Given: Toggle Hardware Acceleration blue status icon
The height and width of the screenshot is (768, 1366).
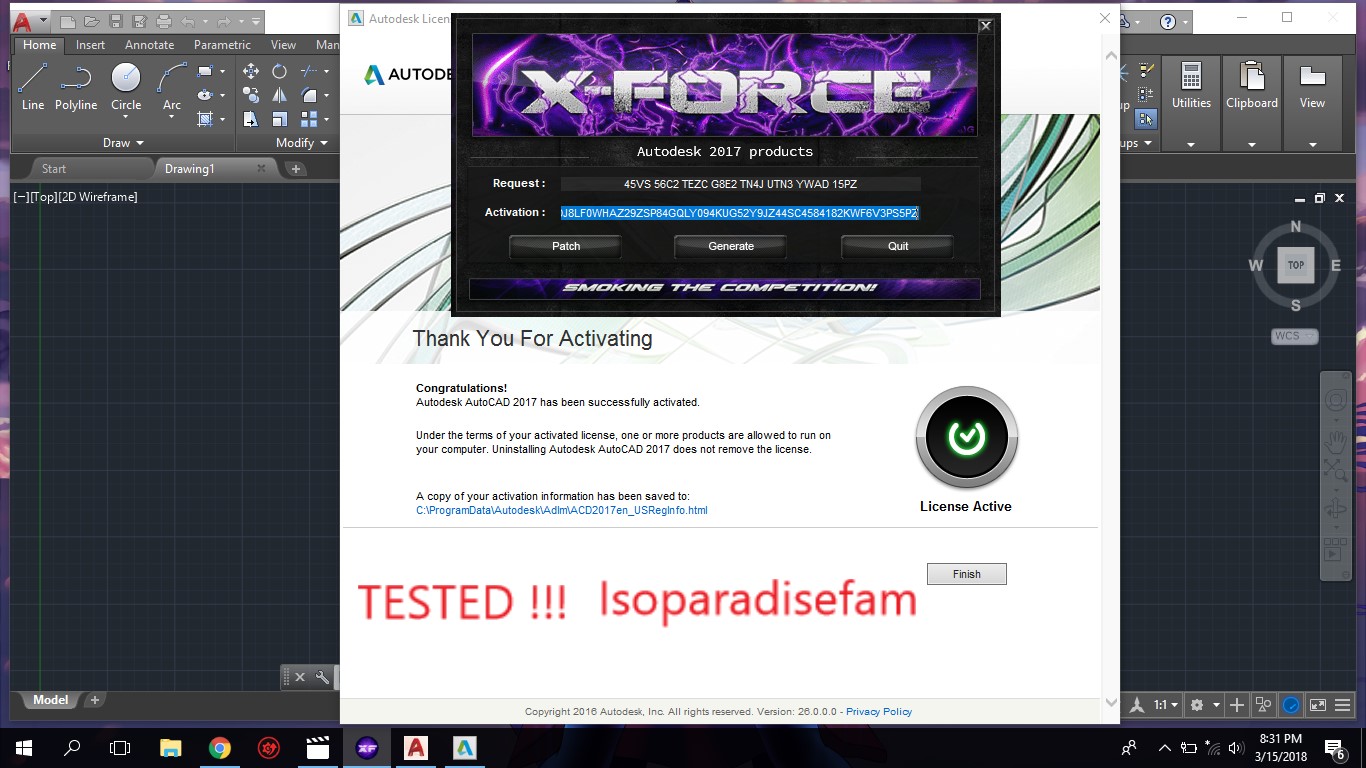Looking at the screenshot, I should pos(1291,704).
